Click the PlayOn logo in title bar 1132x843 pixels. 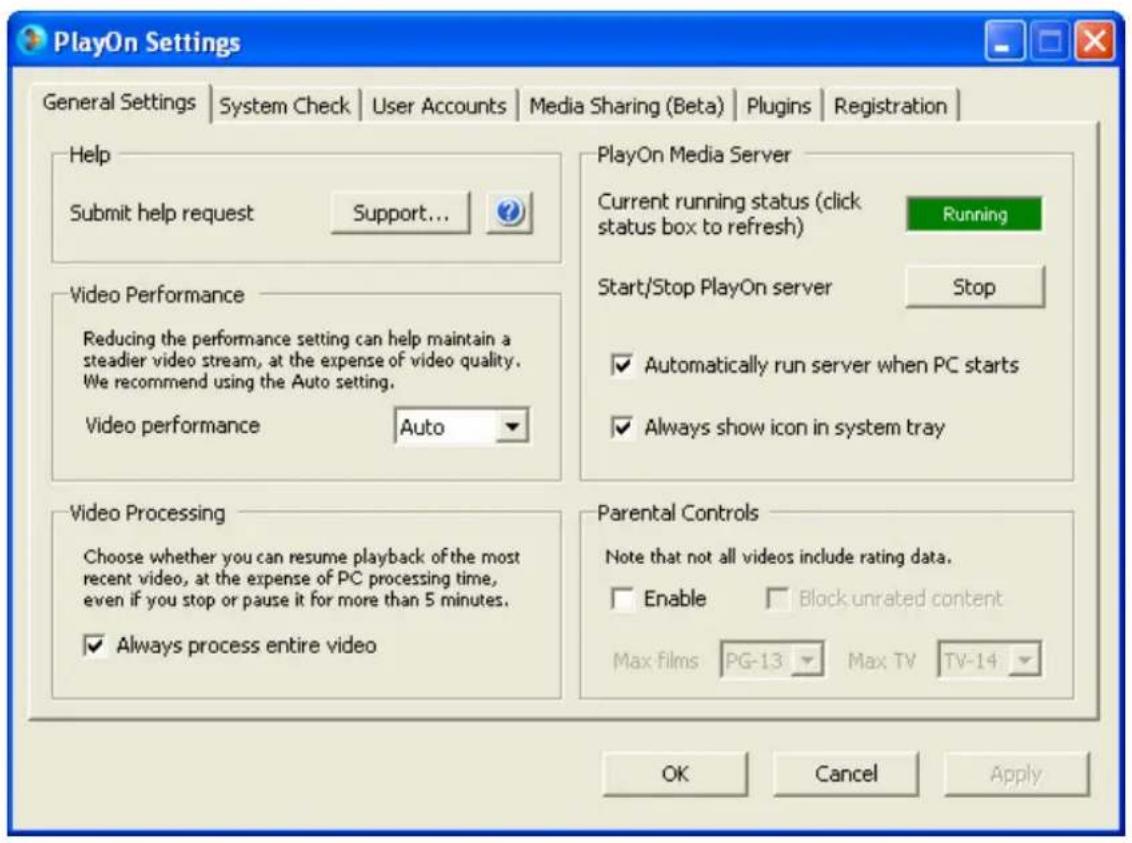tap(31, 40)
